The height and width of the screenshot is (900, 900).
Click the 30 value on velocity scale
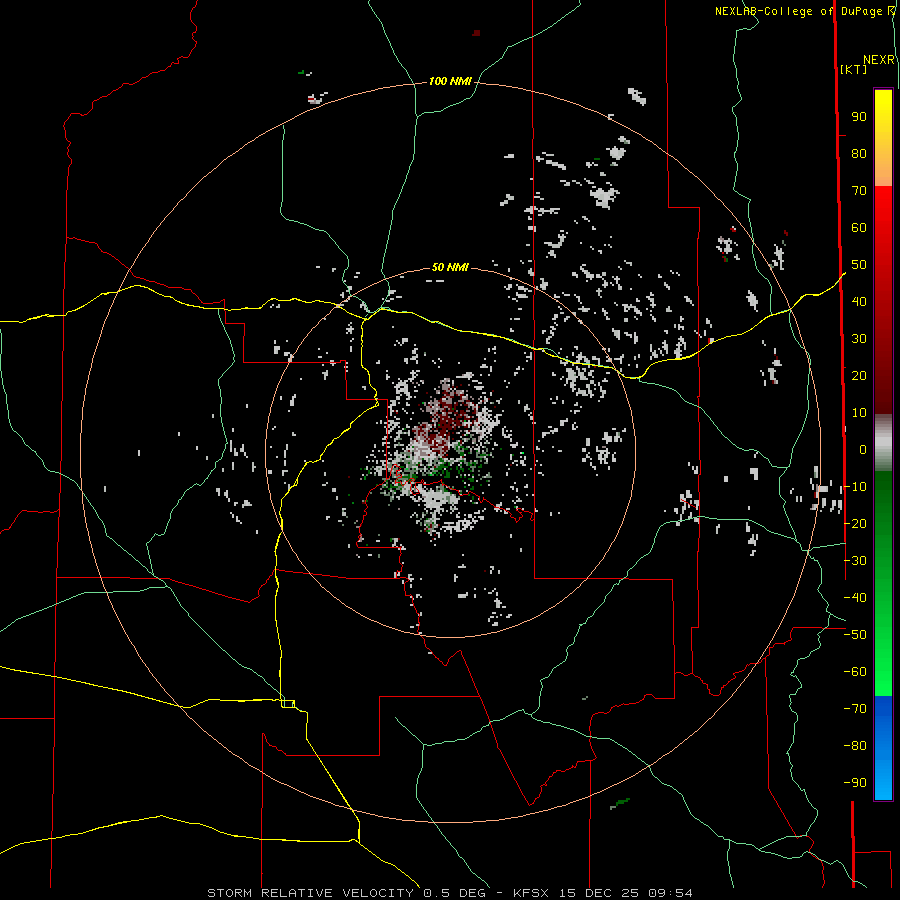coord(859,339)
